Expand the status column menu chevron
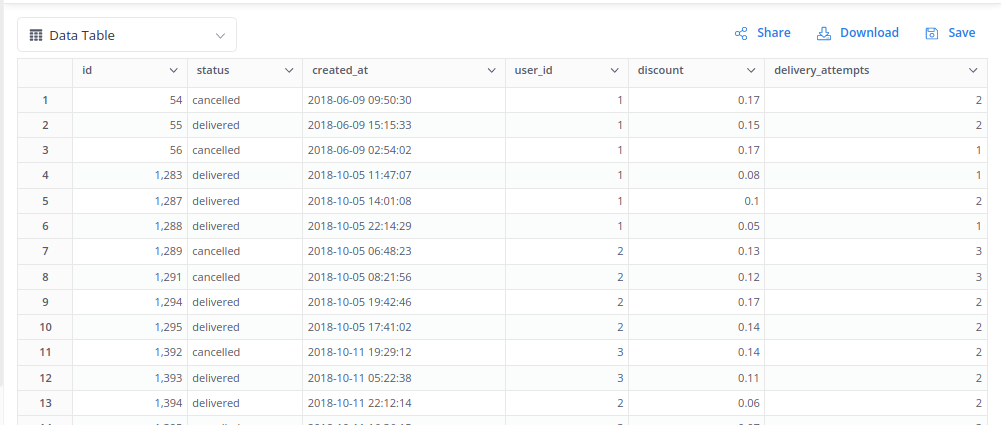The height and width of the screenshot is (425, 1001). pyautogui.click(x=289, y=71)
